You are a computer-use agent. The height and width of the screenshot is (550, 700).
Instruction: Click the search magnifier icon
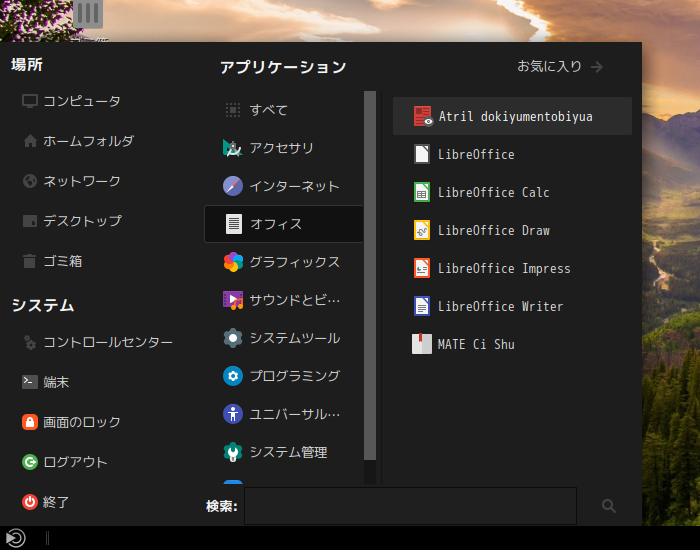click(609, 506)
